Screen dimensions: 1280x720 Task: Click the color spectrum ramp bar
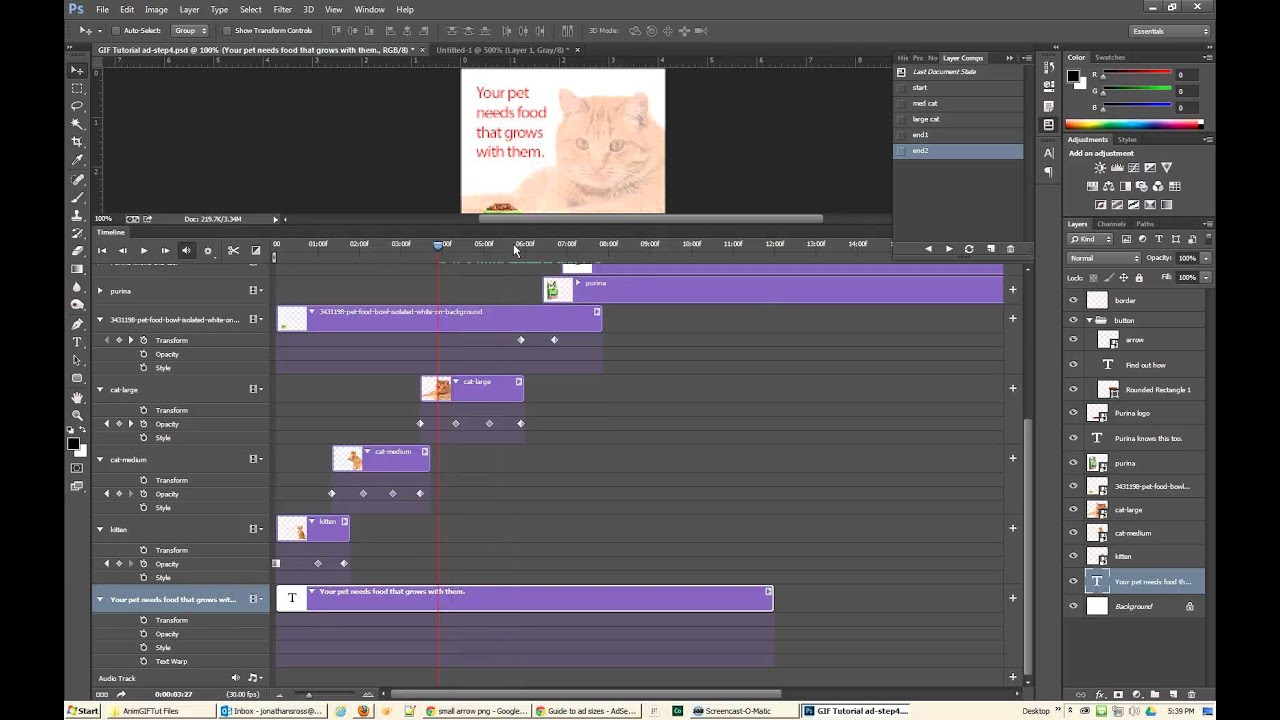pyautogui.click(x=1134, y=124)
